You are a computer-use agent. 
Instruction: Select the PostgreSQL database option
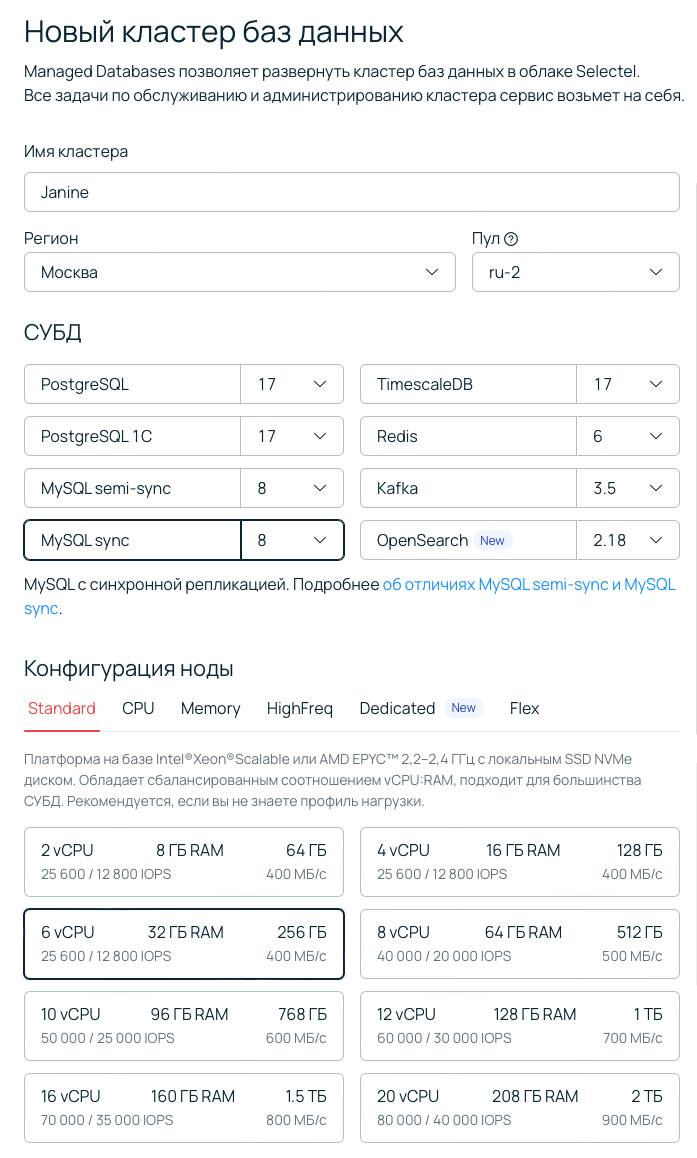[x=130, y=384]
